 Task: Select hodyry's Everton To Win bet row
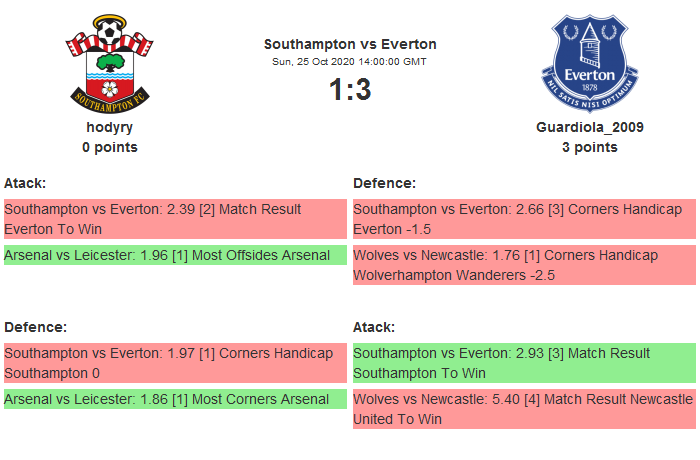coord(174,219)
